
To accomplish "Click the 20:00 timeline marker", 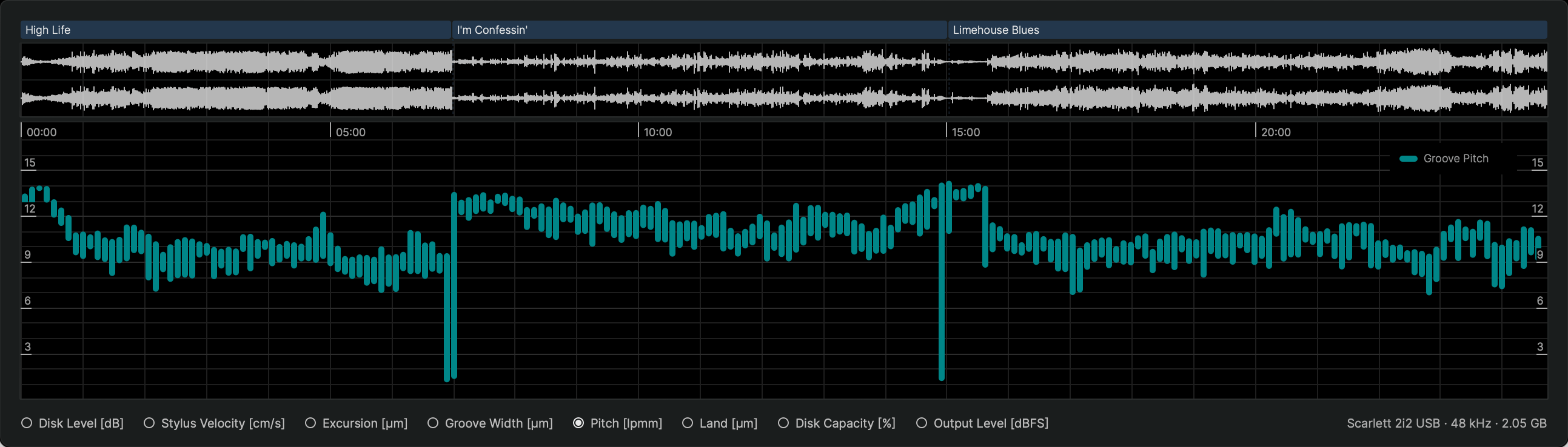I will 1275,132.
